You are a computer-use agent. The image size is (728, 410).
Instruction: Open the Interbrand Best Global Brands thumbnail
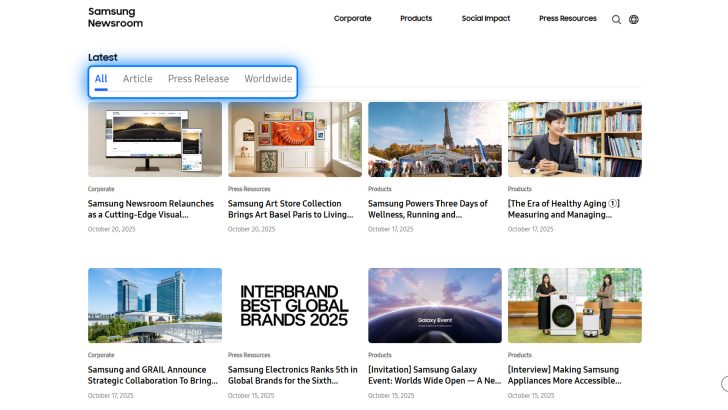click(x=295, y=306)
